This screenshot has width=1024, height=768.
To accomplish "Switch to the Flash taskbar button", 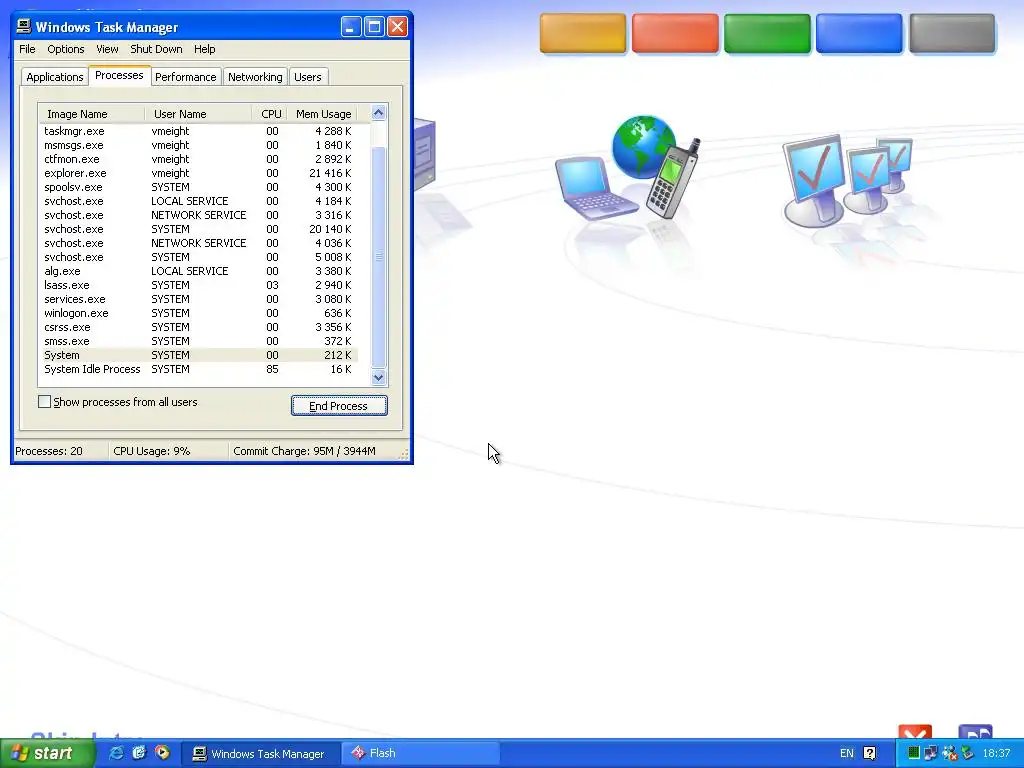I will coord(421,754).
